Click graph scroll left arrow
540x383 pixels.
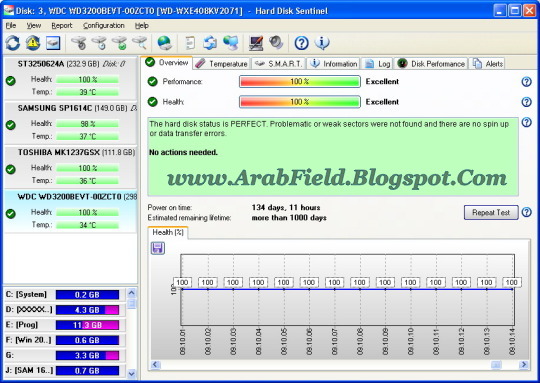tap(155, 364)
